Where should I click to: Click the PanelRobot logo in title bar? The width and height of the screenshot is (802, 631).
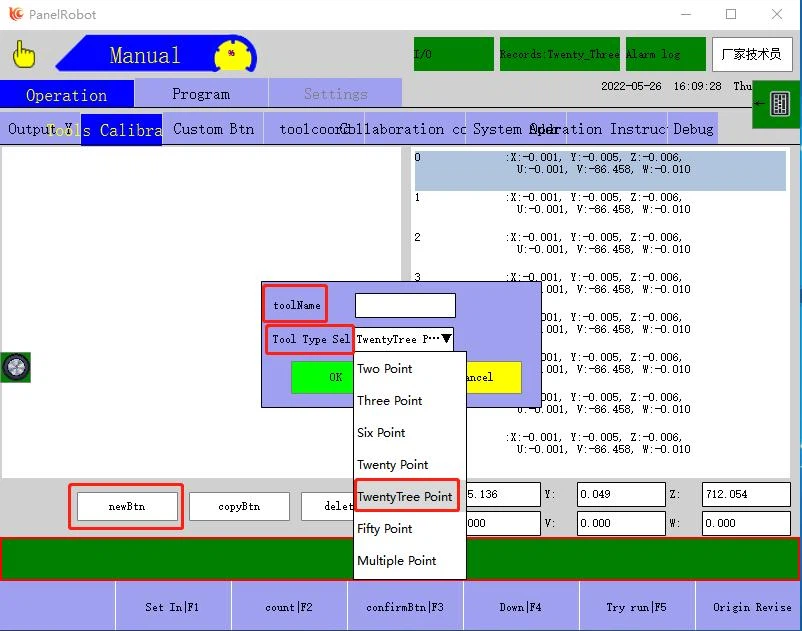click(x=15, y=14)
